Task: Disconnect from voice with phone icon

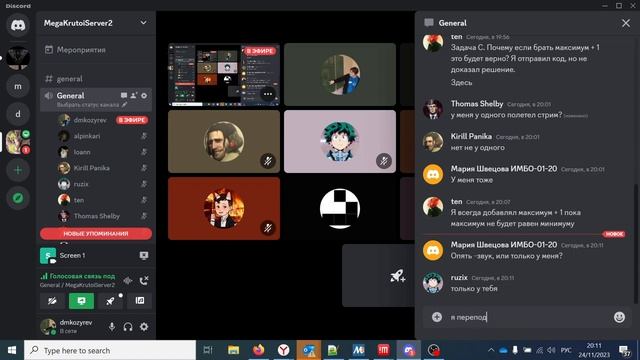Action: pos(144,280)
